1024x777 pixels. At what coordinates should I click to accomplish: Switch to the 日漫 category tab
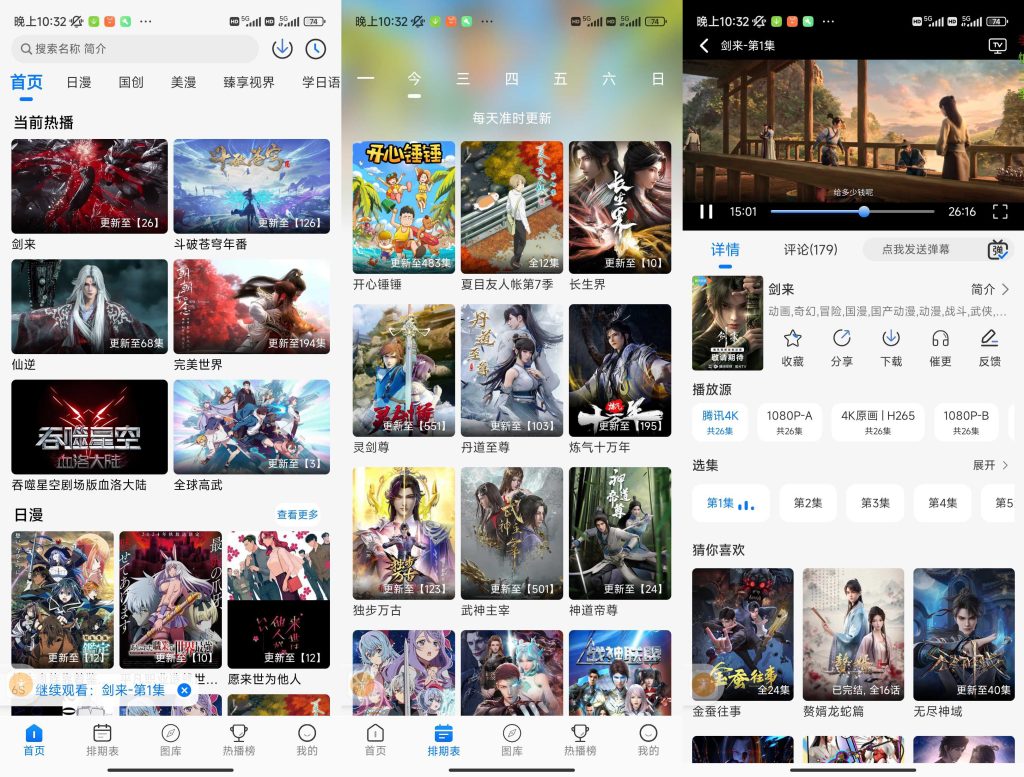tap(79, 82)
